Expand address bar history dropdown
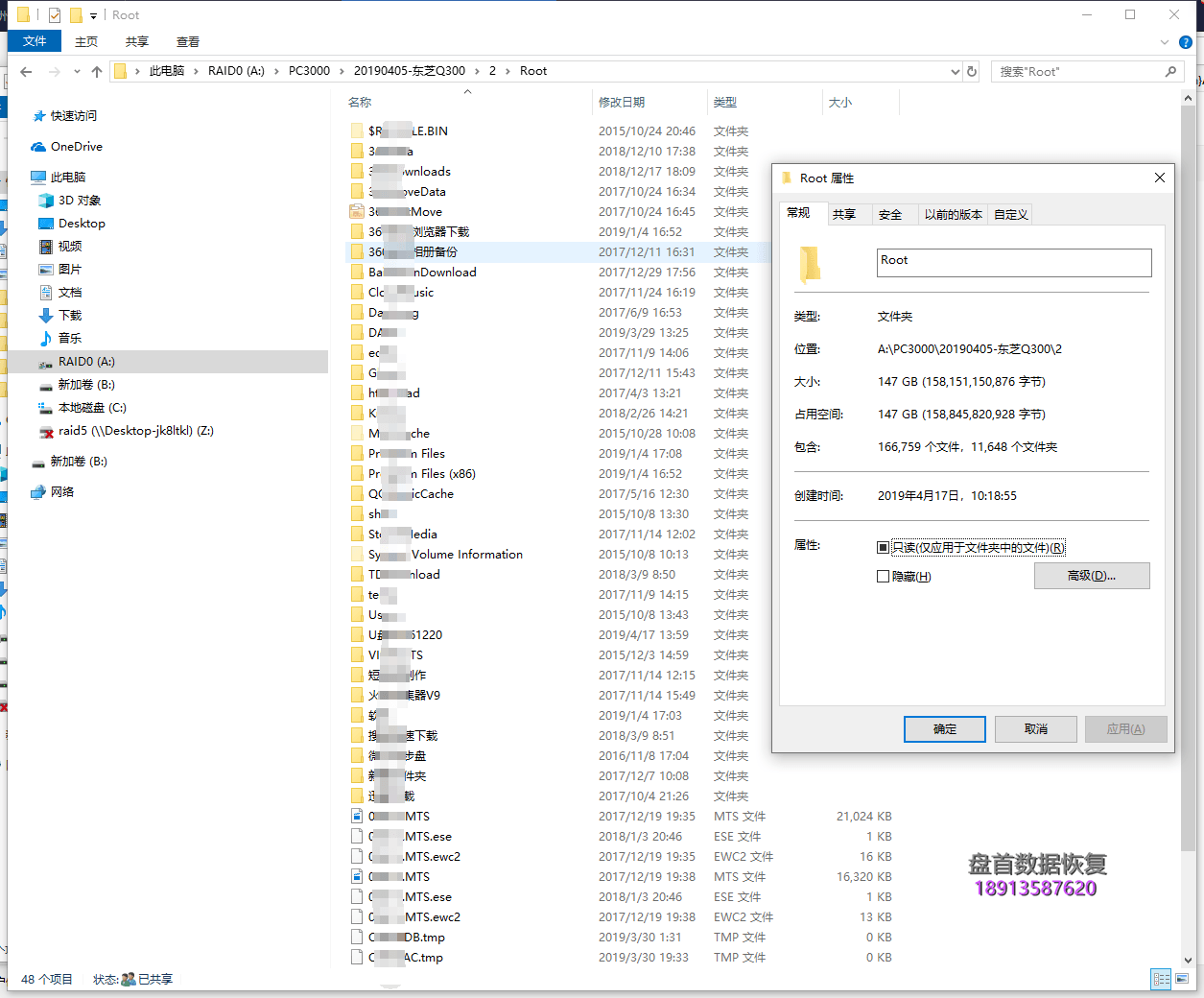This screenshot has height=998, width=1204. coord(955,71)
